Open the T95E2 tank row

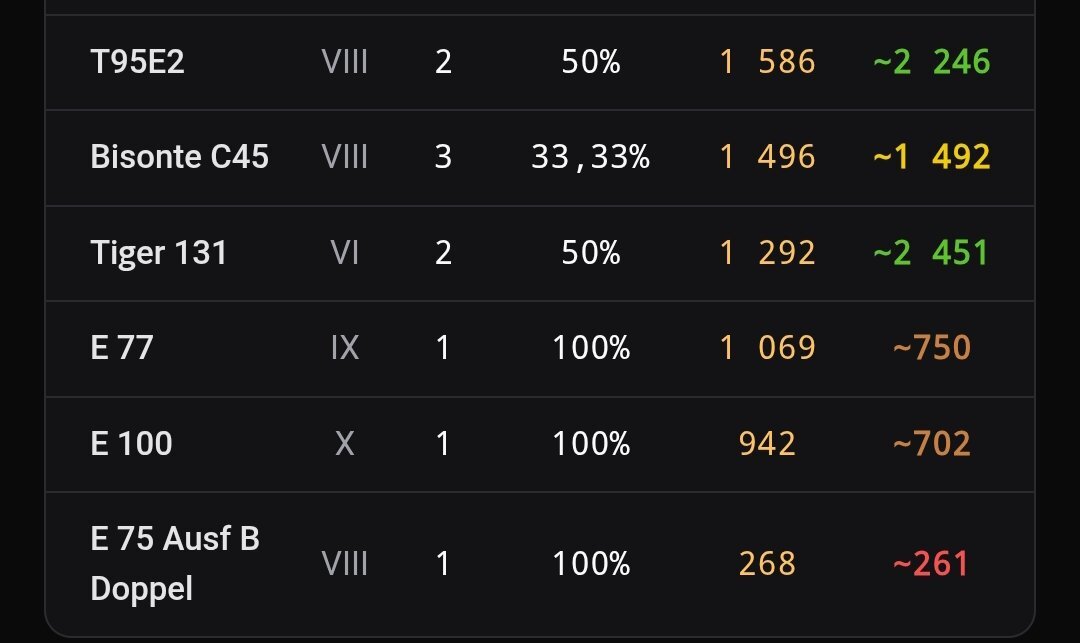coord(539,62)
